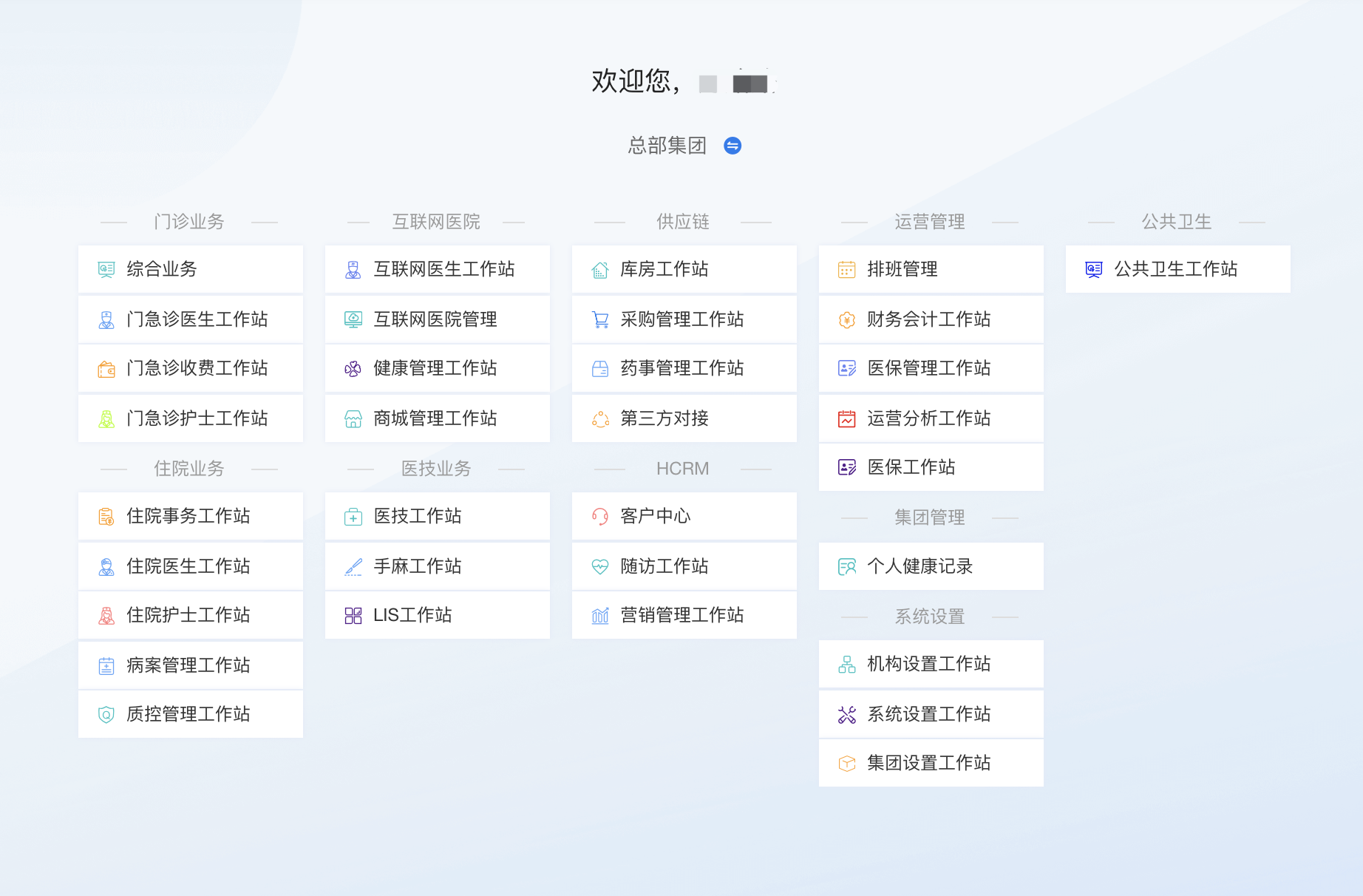Open 库房工作站
Viewport: 1363px width, 896px height.
[x=684, y=269]
